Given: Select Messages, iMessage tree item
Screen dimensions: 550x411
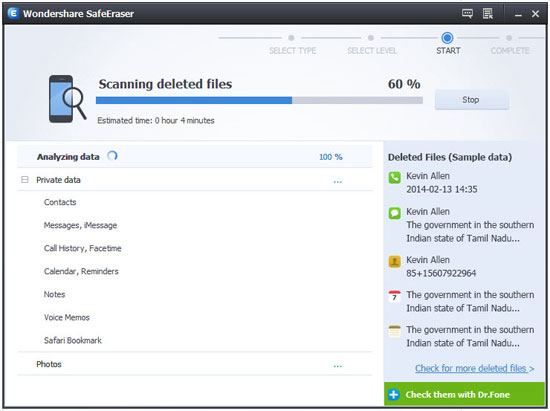Looking at the screenshot, I should pyautogui.click(x=80, y=225).
